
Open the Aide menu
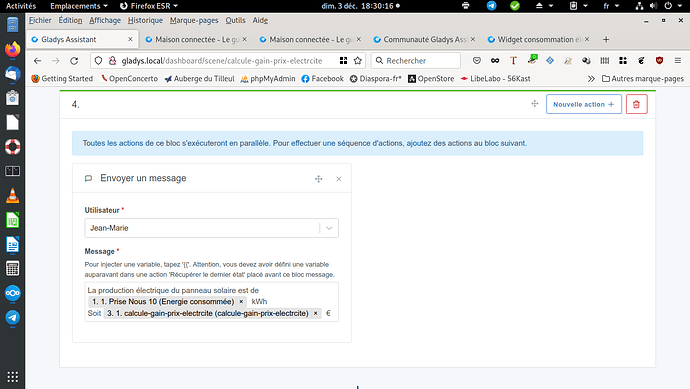(260, 20)
